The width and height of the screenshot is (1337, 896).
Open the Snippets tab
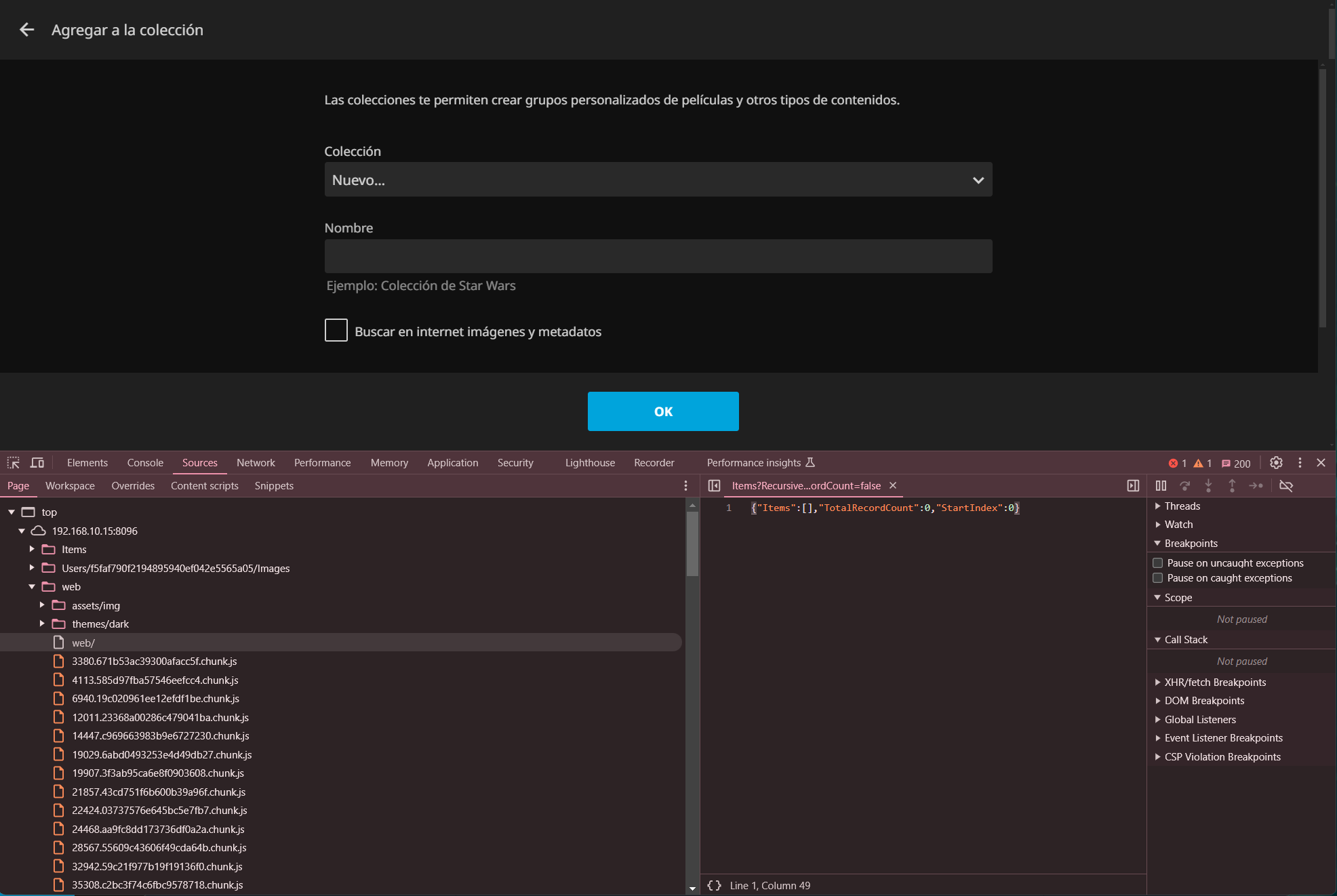click(274, 486)
